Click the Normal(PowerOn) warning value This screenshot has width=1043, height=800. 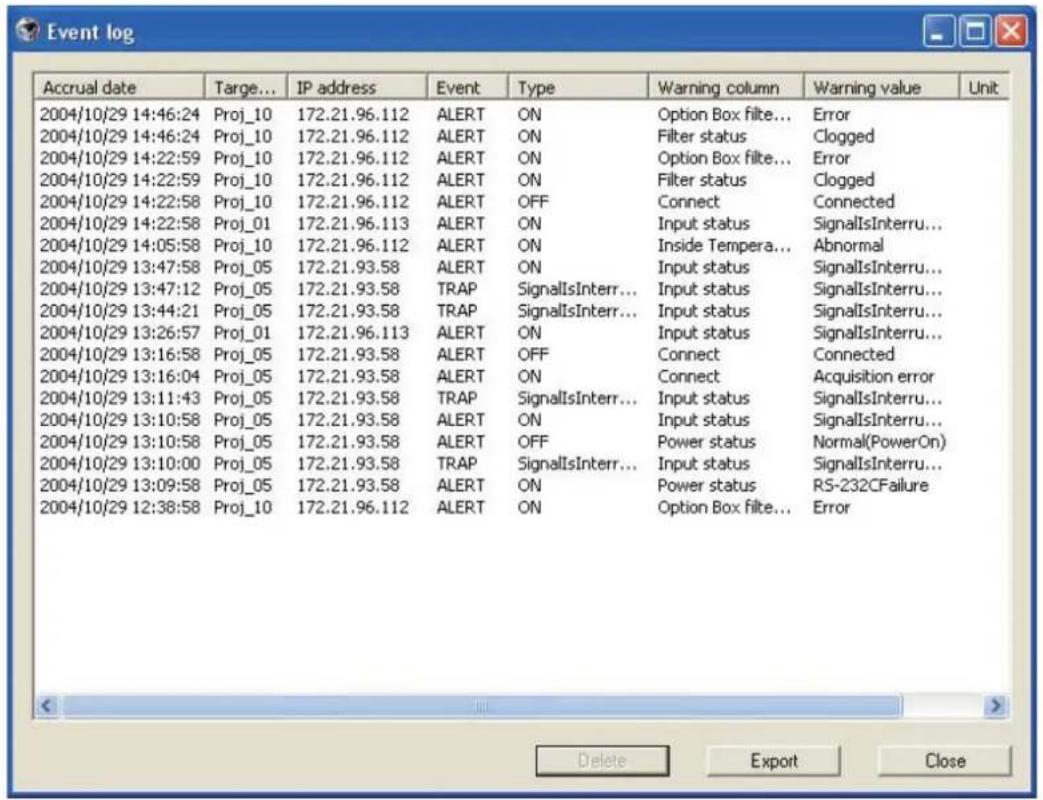[x=879, y=442]
